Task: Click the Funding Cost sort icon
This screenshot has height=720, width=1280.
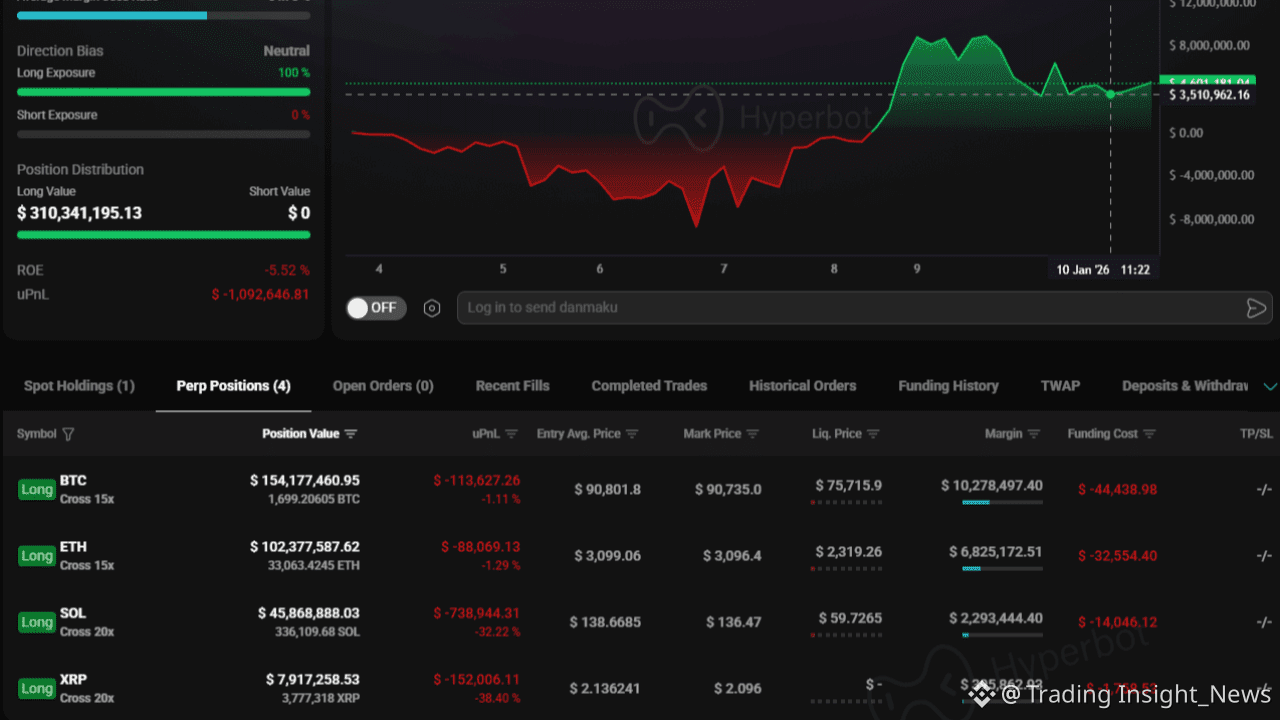Action: [1149, 434]
